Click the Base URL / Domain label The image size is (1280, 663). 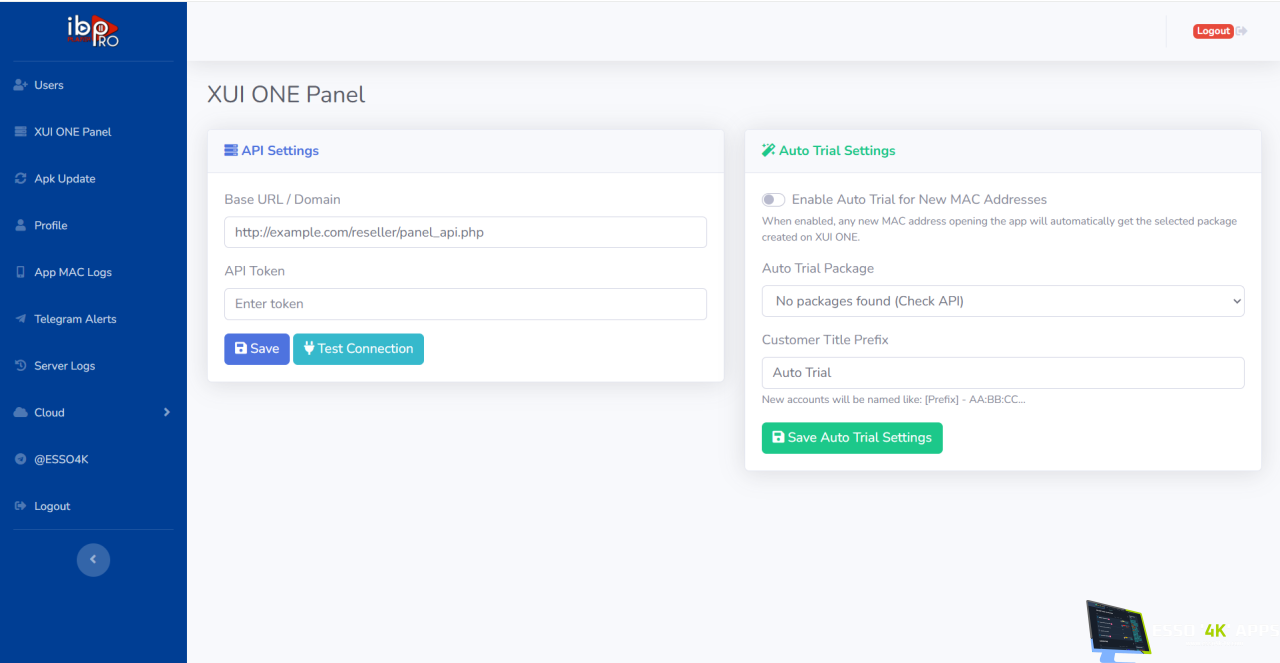coord(282,200)
